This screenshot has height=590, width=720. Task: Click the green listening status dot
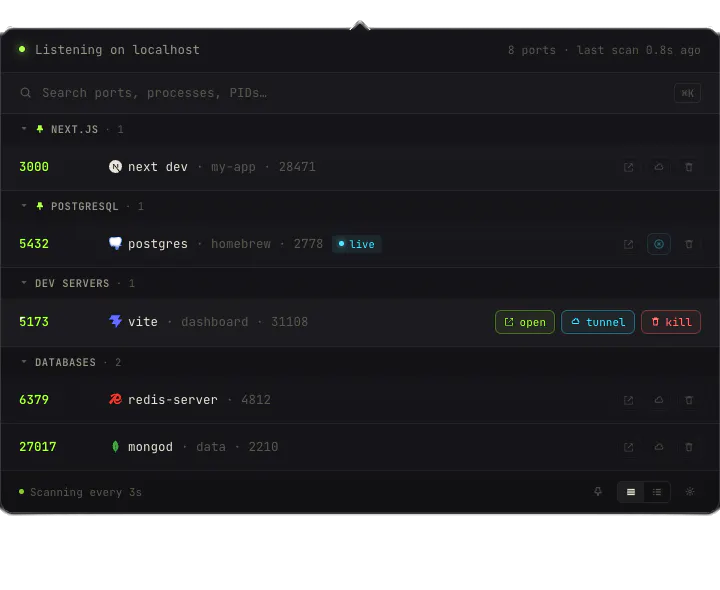point(22,49)
